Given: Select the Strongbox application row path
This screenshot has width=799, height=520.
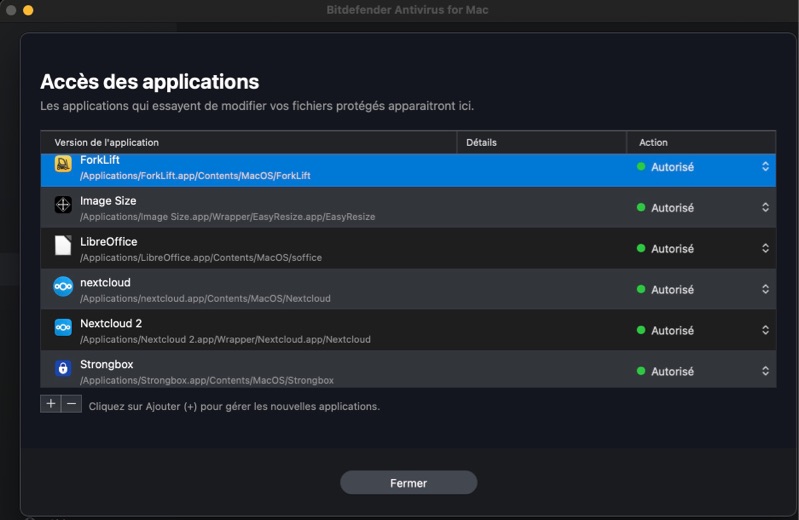Looking at the screenshot, I should [207, 381].
